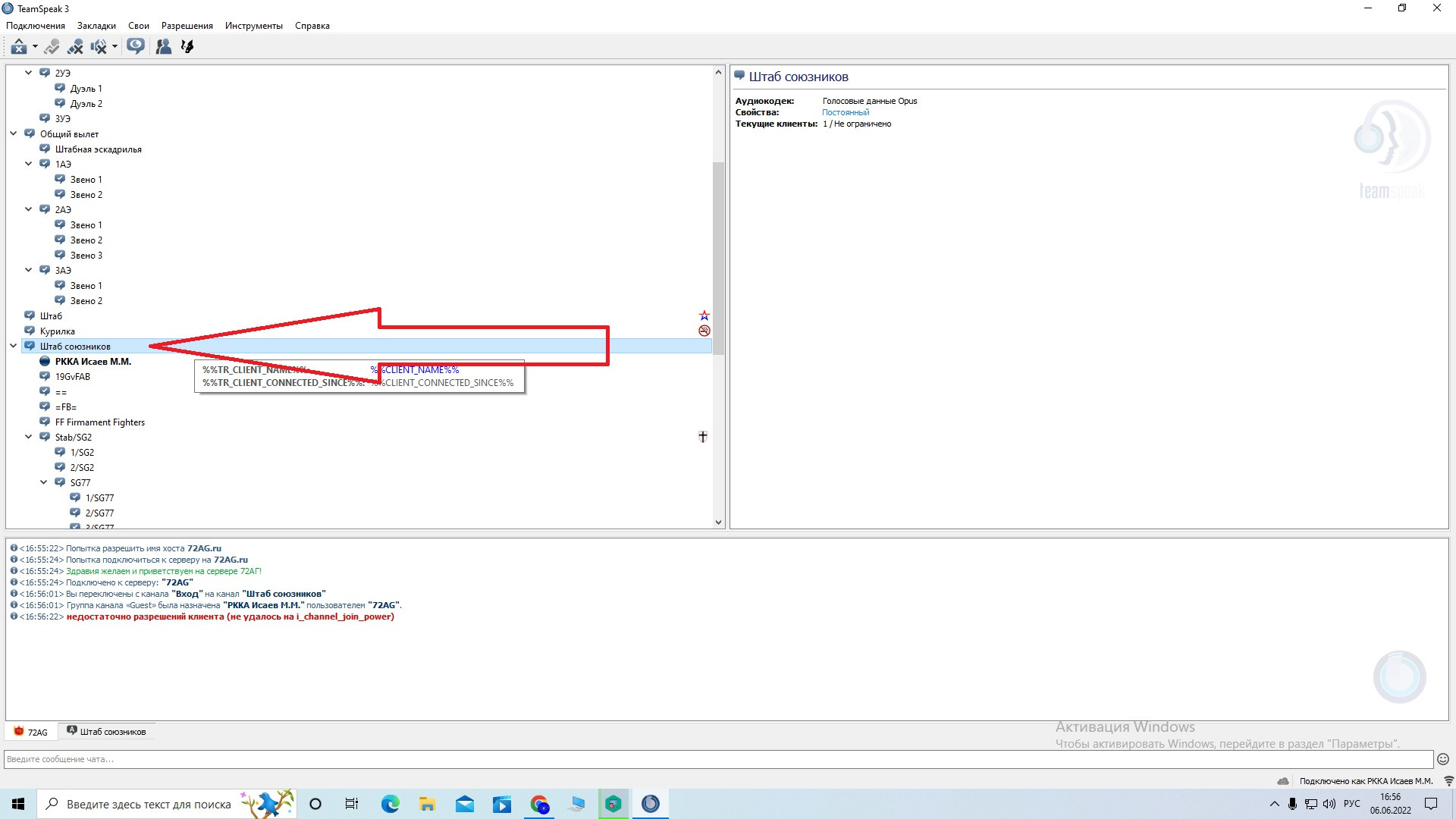Screen dimensions: 1456x819
Task: Switch to the 72AG chat tab
Action: pyautogui.click(x=31, y=732)
